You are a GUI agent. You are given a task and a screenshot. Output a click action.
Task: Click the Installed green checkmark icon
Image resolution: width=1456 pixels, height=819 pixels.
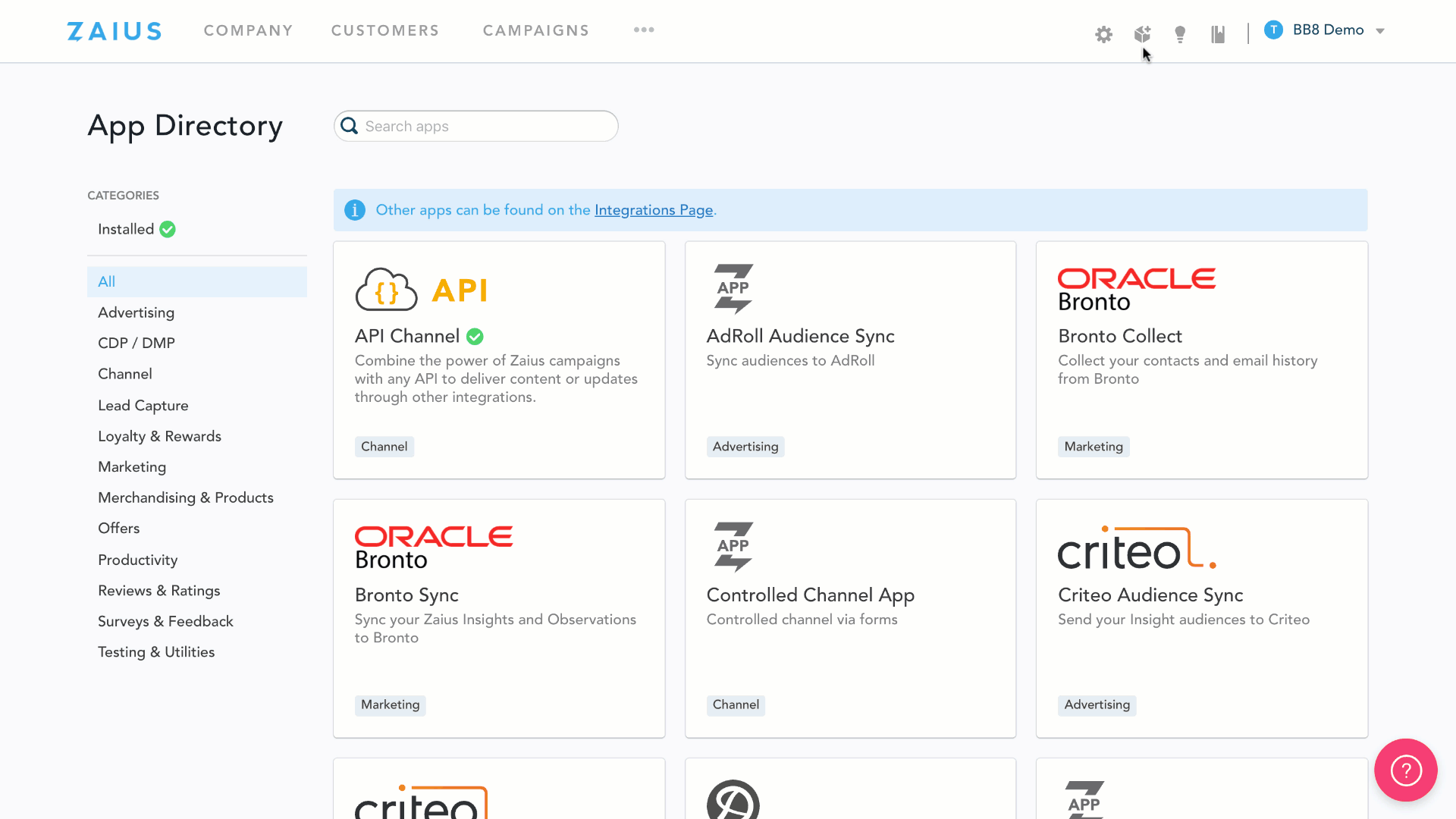point(168,229)
